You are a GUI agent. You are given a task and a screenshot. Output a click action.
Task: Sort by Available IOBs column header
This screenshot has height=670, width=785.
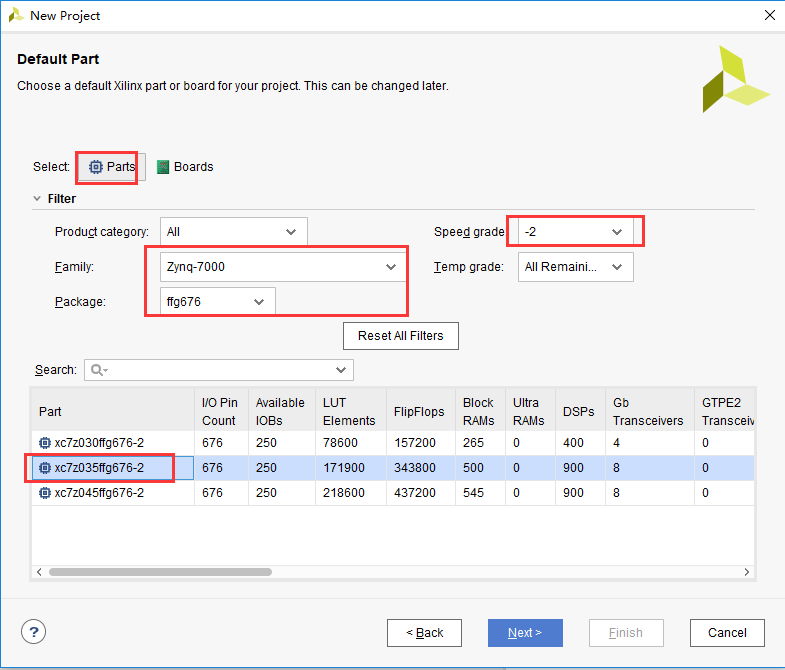pos(282,411)
